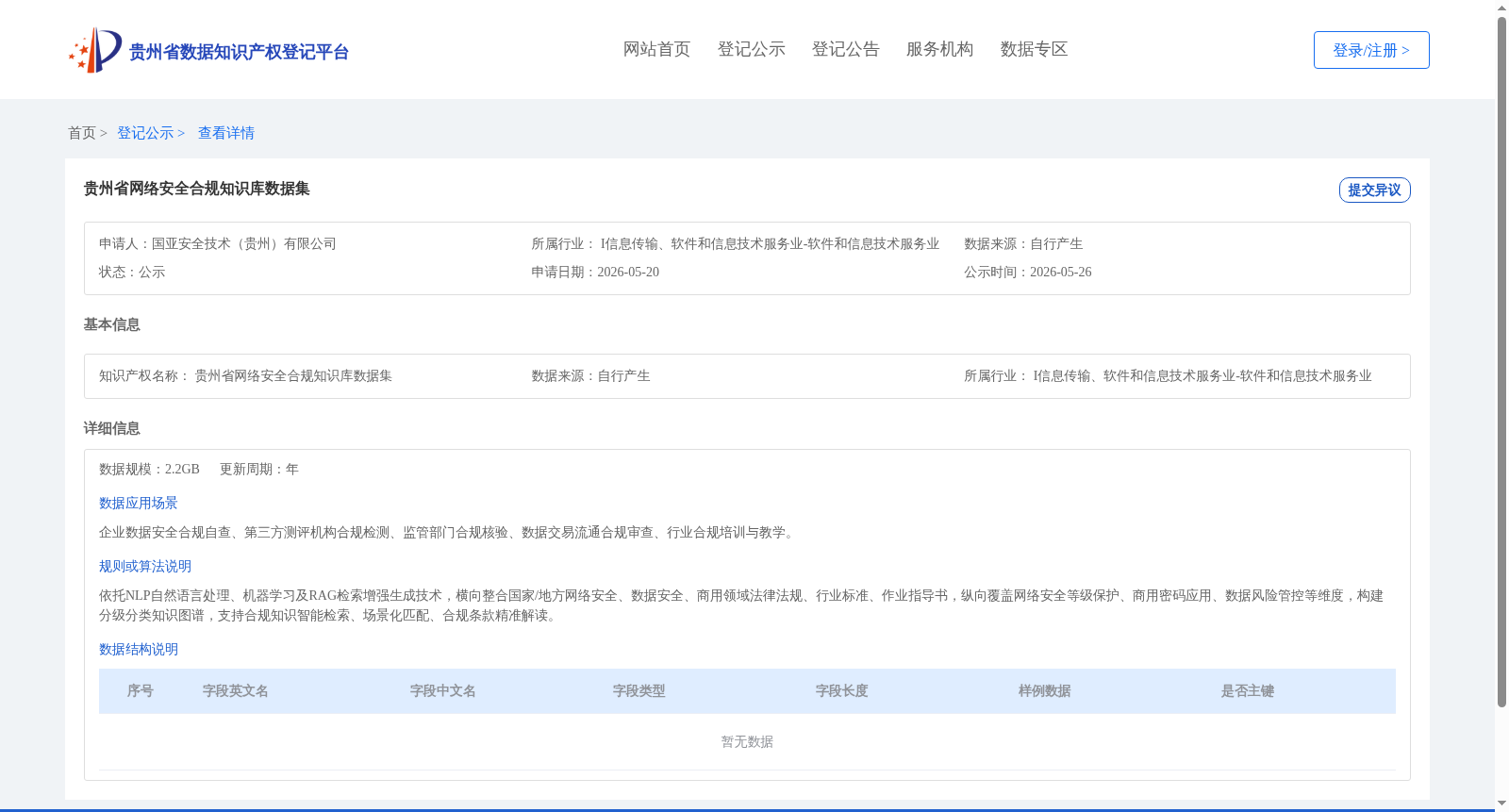Viewport: 1509px width, 812px height.
Task: Click the 是否主键 column header
Action: 1248,691
